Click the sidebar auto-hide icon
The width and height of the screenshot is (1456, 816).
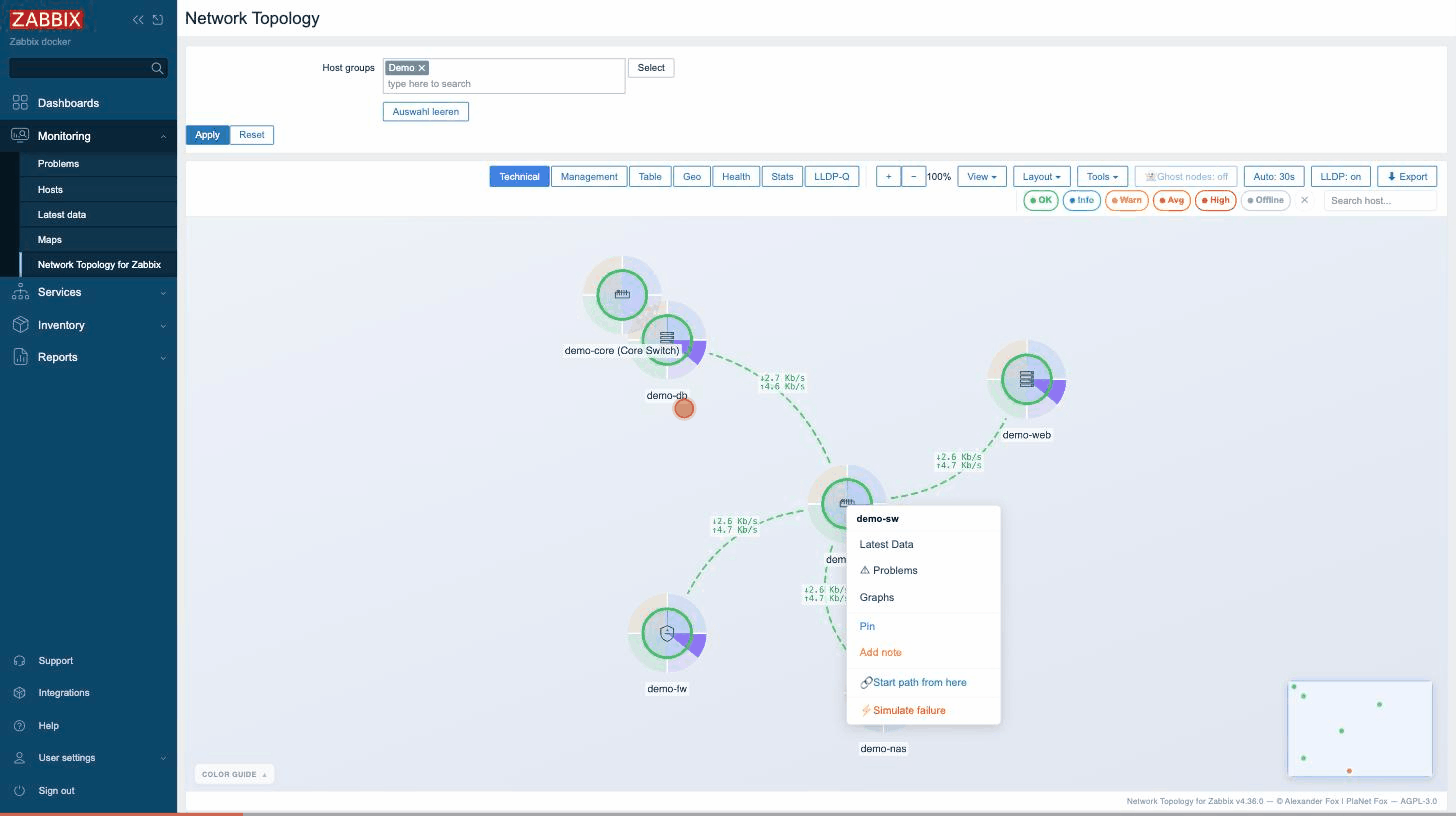point(158,19)
